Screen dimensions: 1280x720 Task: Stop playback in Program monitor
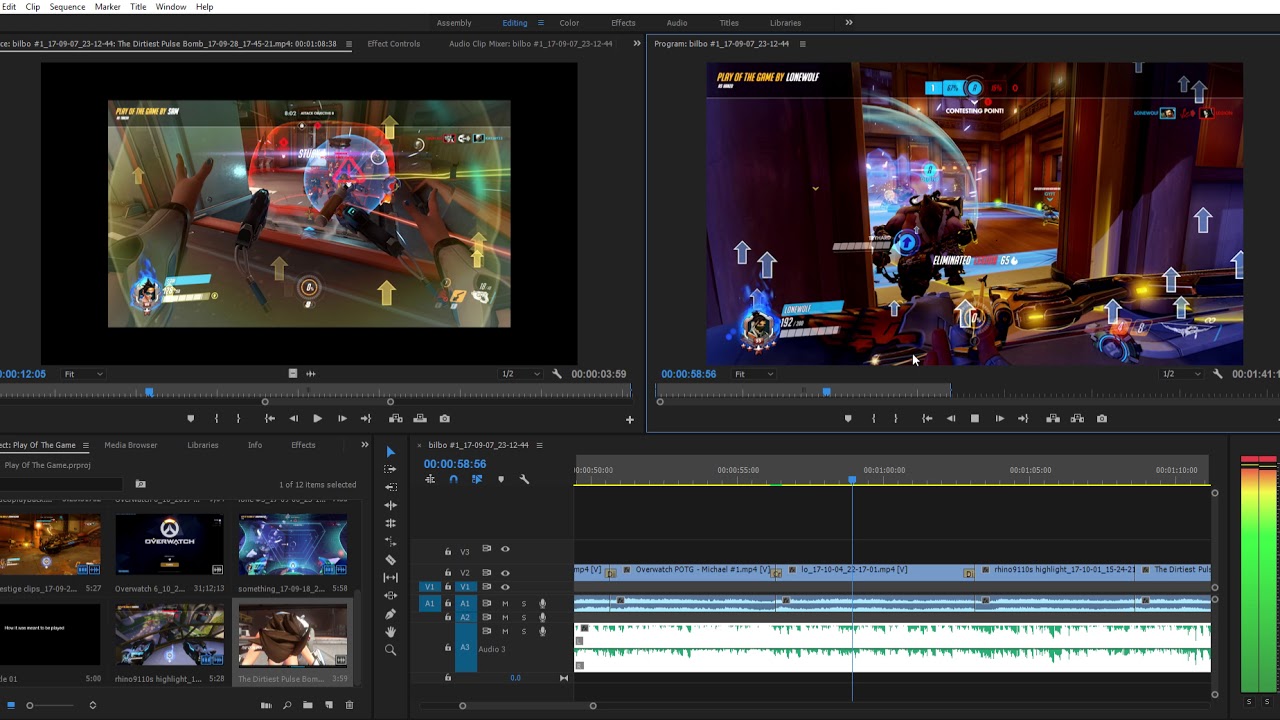coord(975,419)
